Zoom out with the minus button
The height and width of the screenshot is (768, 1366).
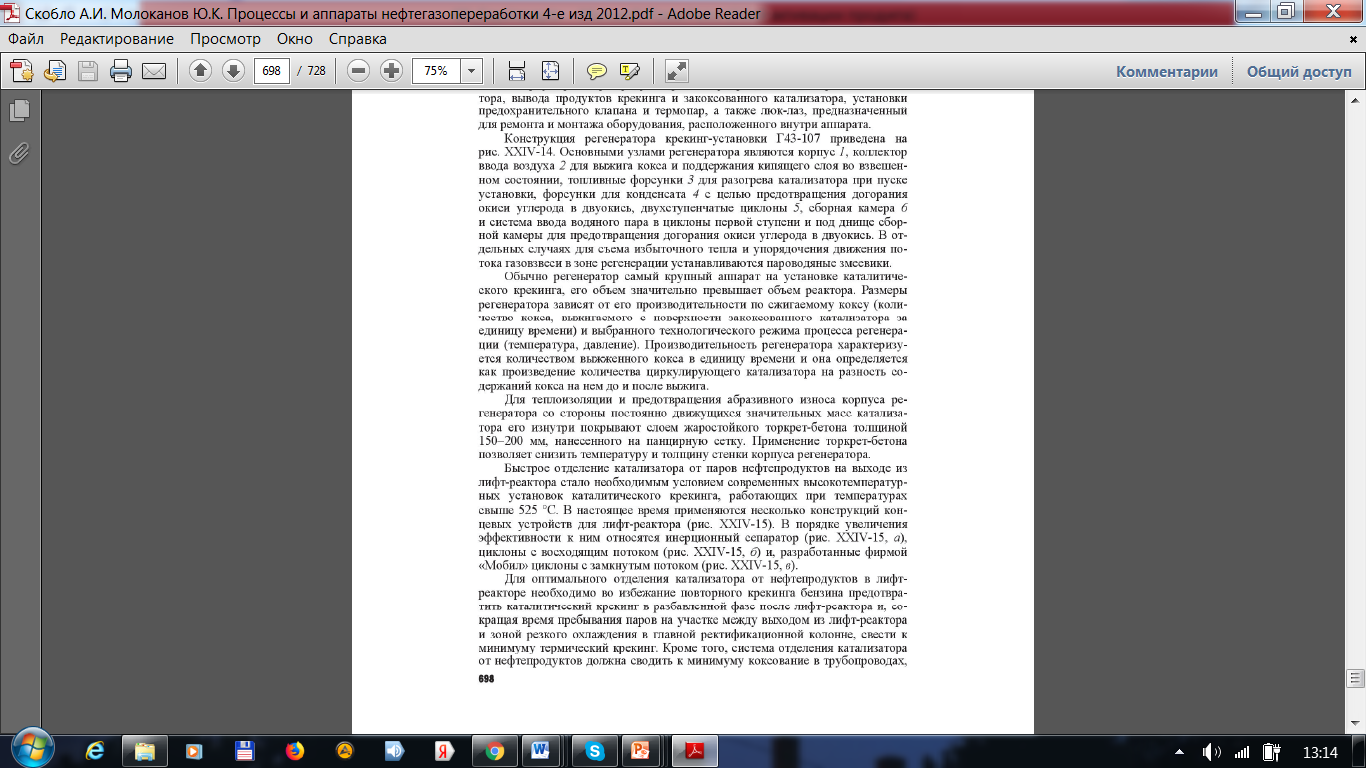tap(359, 71)
